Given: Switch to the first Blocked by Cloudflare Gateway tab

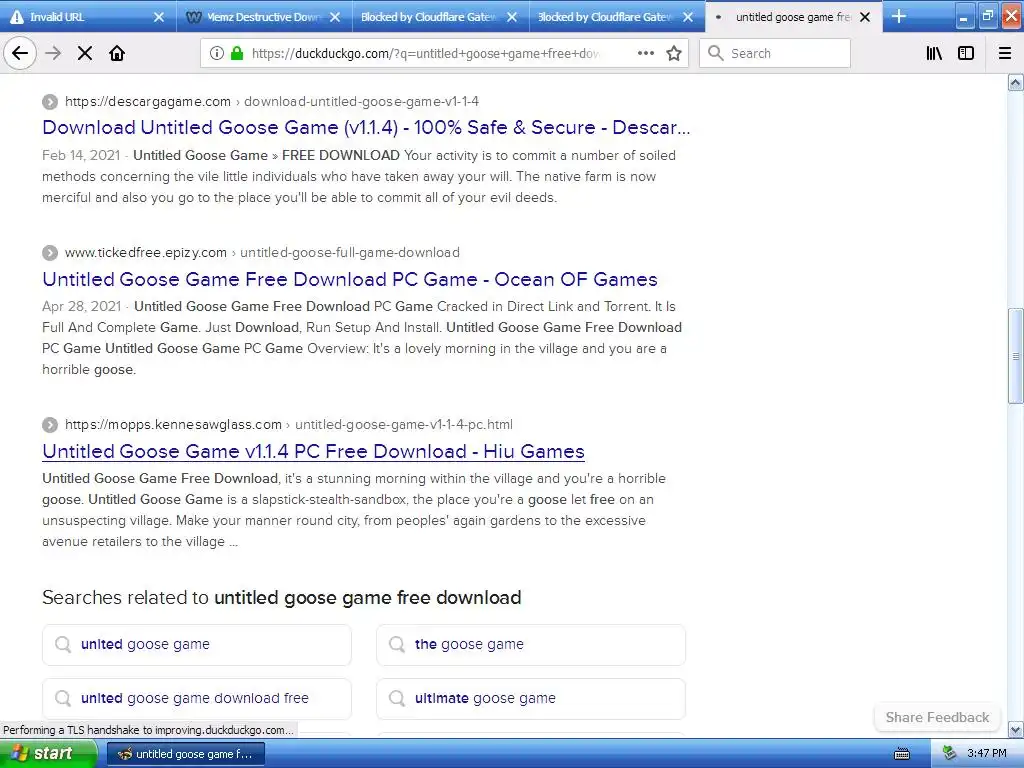Looking at the screenshot, I should click(440, 17).
